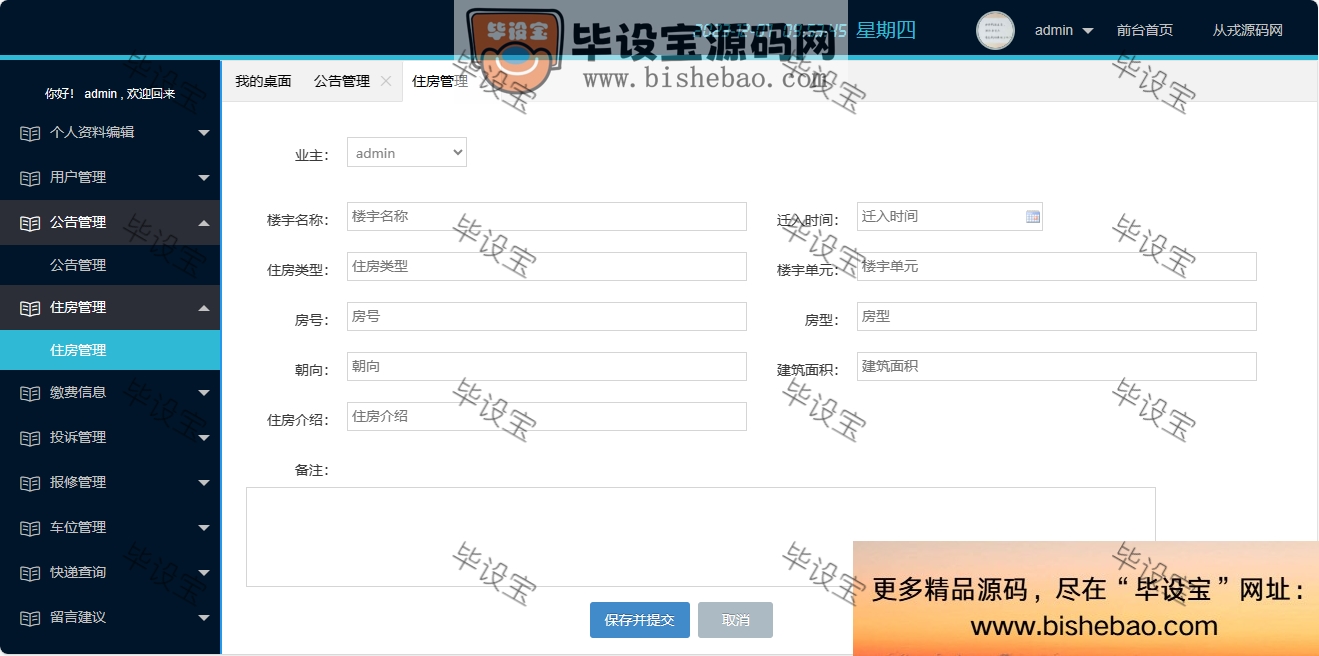The width and height of the screenshot is (1319, 656).
Task: Expand the 车位管理 menu arrow
Action: point(204,527)
